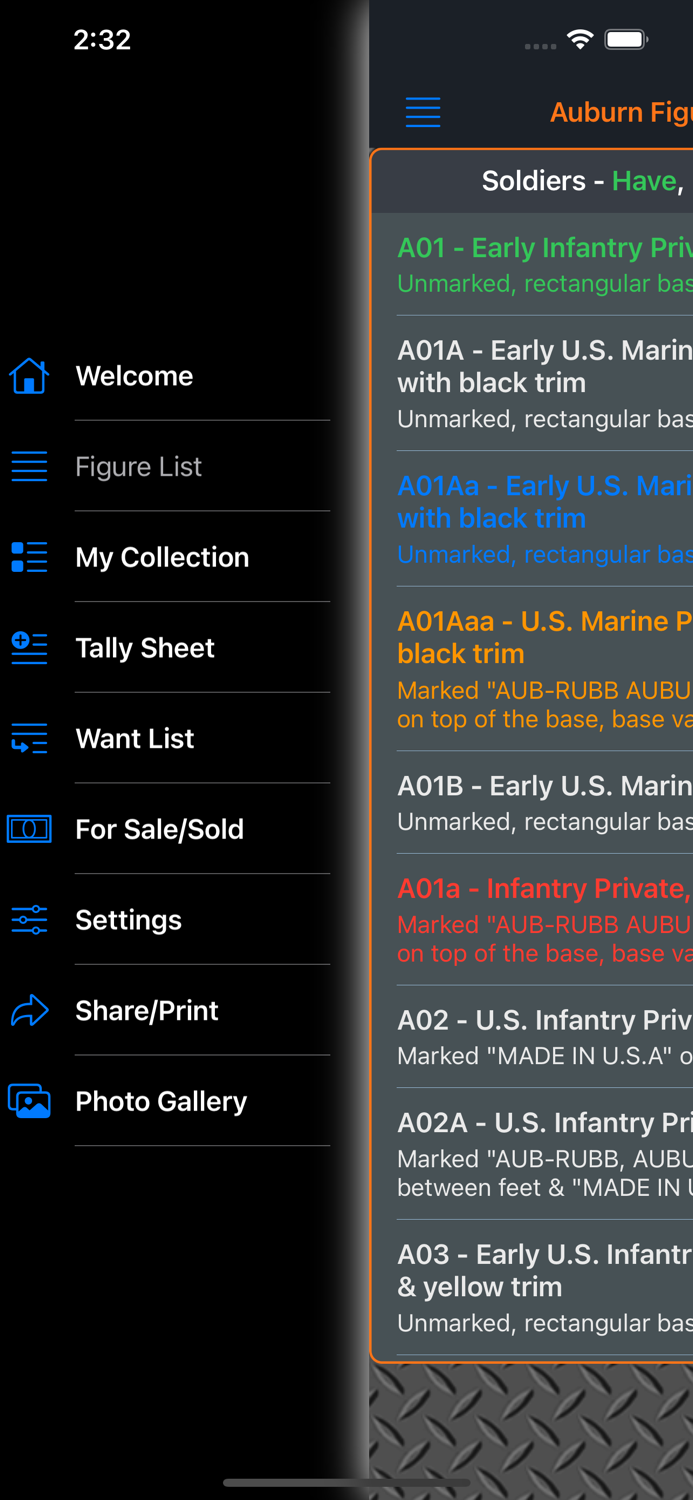Select the orange A01Aaa U.S. Marine row
Screen dimensions: 693x1500
pos(533,669)
